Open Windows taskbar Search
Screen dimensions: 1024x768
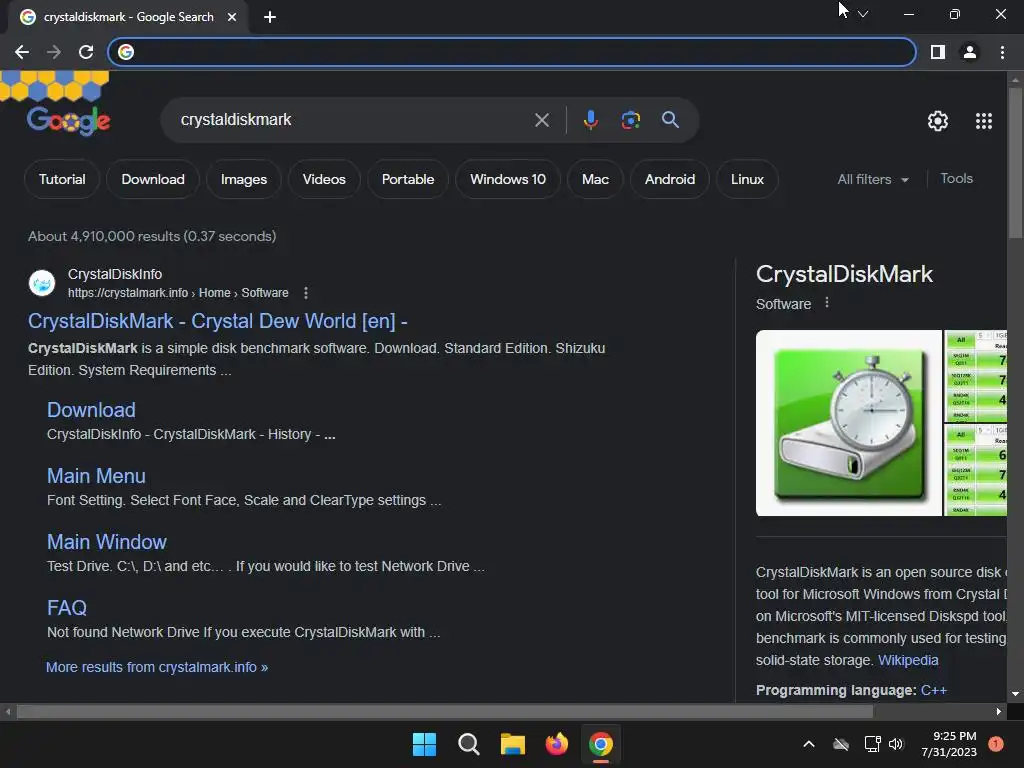468,744
